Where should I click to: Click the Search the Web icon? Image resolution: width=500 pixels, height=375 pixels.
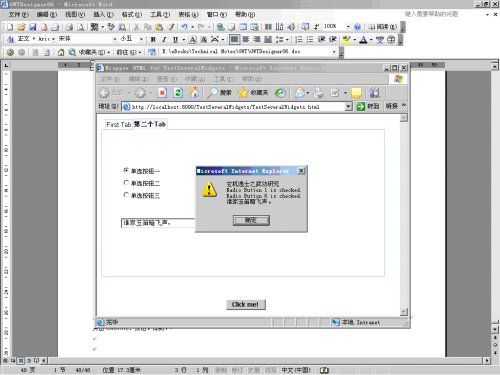pyautogui.click(x=72, y=52)
